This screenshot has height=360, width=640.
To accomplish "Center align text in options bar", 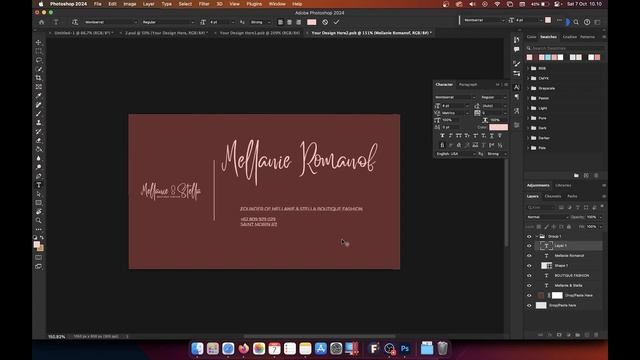I will pyautogui.click(x=289, y=22).
